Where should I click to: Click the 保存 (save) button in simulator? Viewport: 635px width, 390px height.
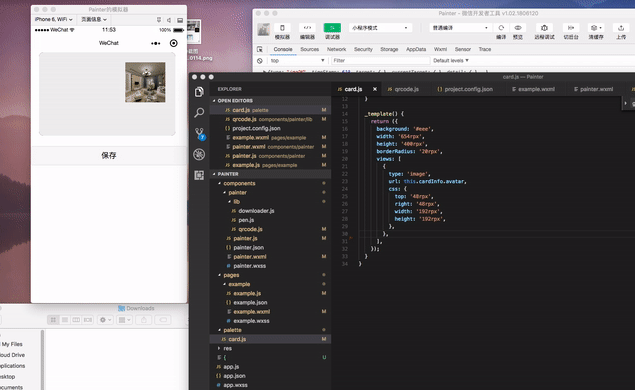[x=109, y=156]
